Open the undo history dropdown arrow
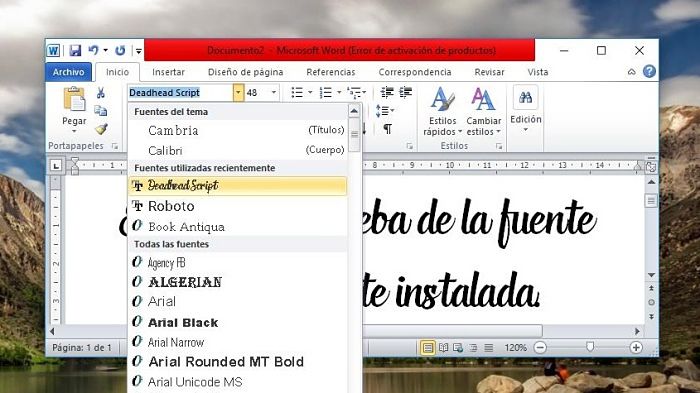This screenshot has height=393, width=700. (106, 50)
